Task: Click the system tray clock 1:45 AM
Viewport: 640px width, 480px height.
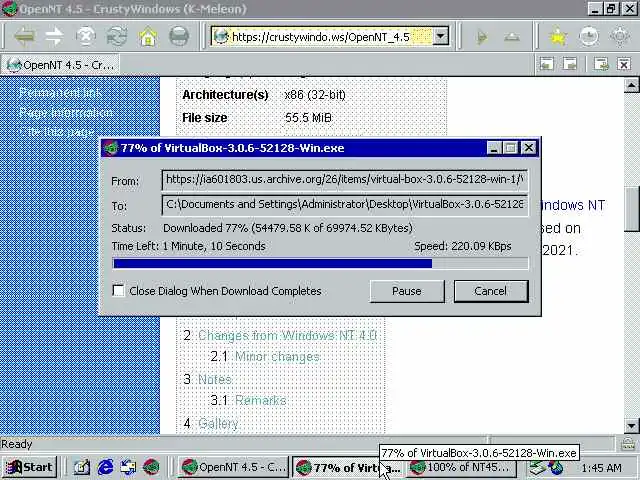Action: tap(602, 468)
